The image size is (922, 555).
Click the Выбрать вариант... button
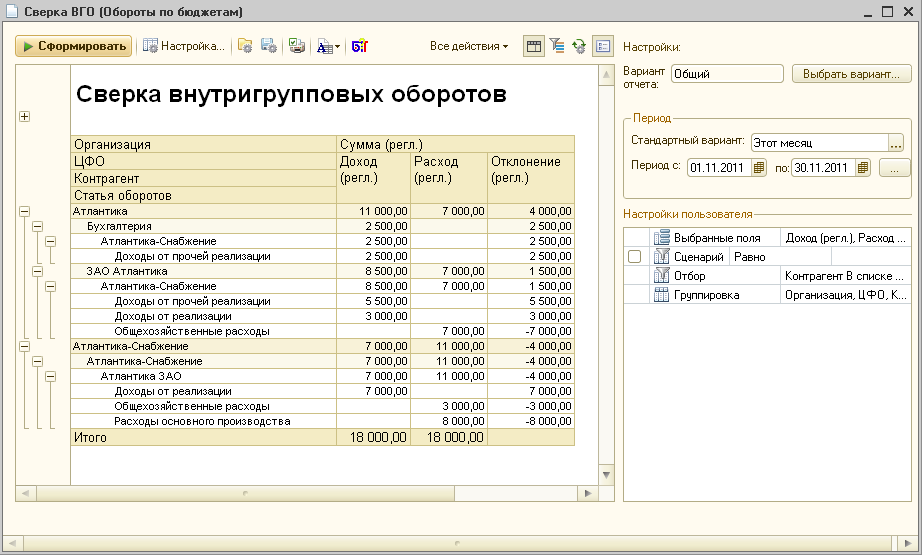pyautogui.click(x=851, y=73)
